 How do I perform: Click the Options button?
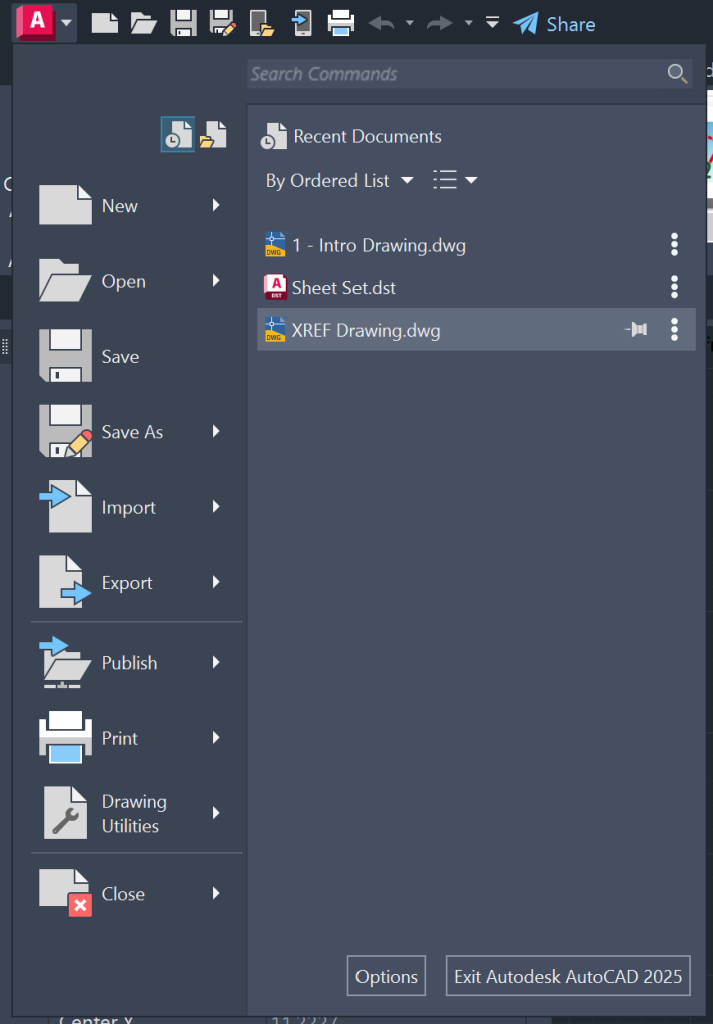(386, 976)
